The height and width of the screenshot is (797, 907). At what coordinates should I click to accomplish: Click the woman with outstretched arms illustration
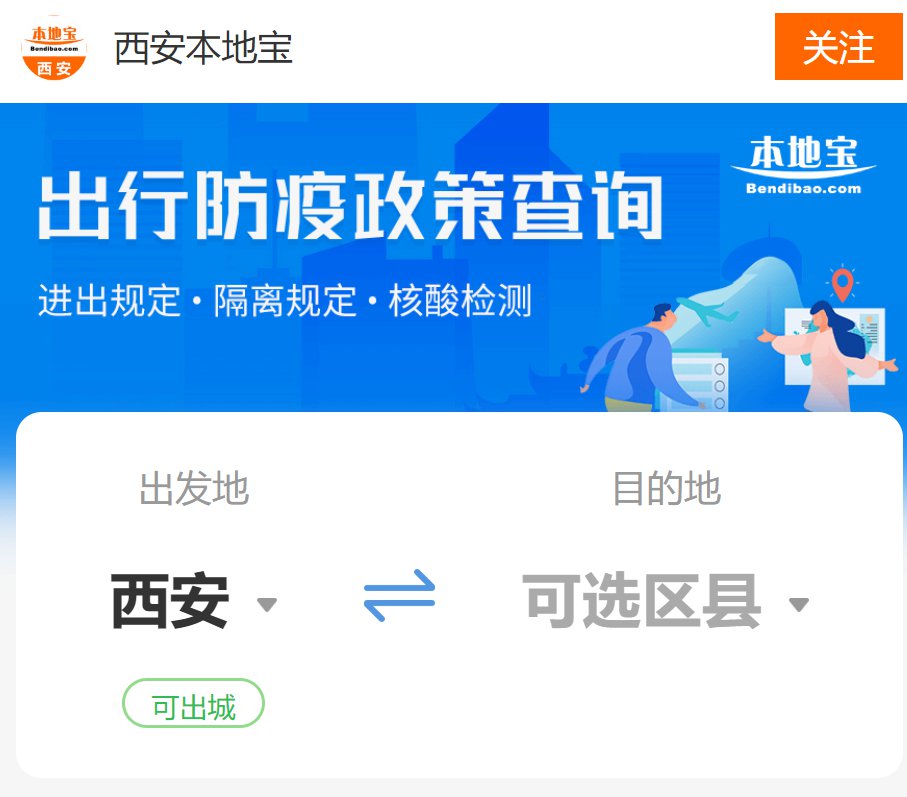click(828, 355)
